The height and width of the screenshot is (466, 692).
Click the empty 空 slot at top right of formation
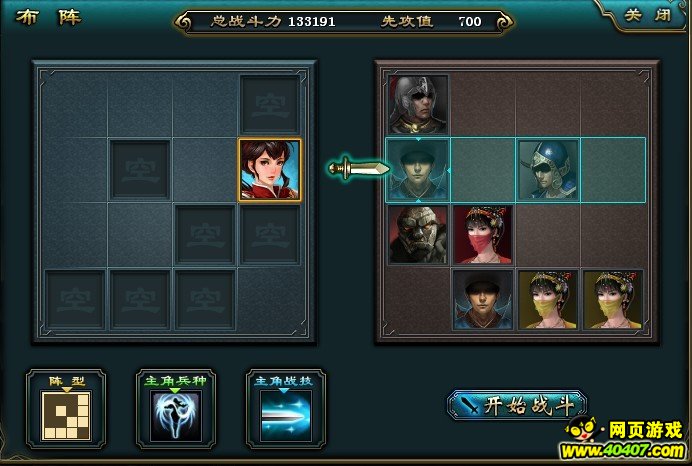(270, 105)
